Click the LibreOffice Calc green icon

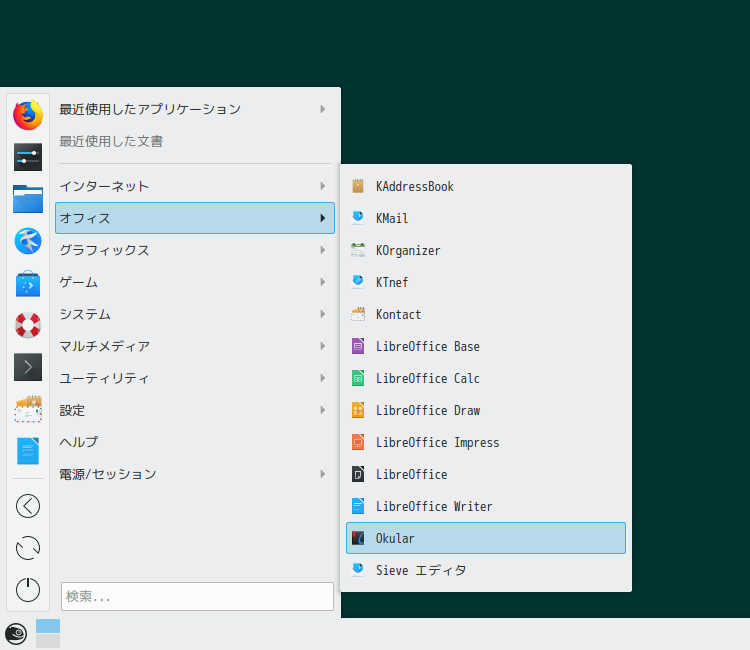[x=358, y=378]
